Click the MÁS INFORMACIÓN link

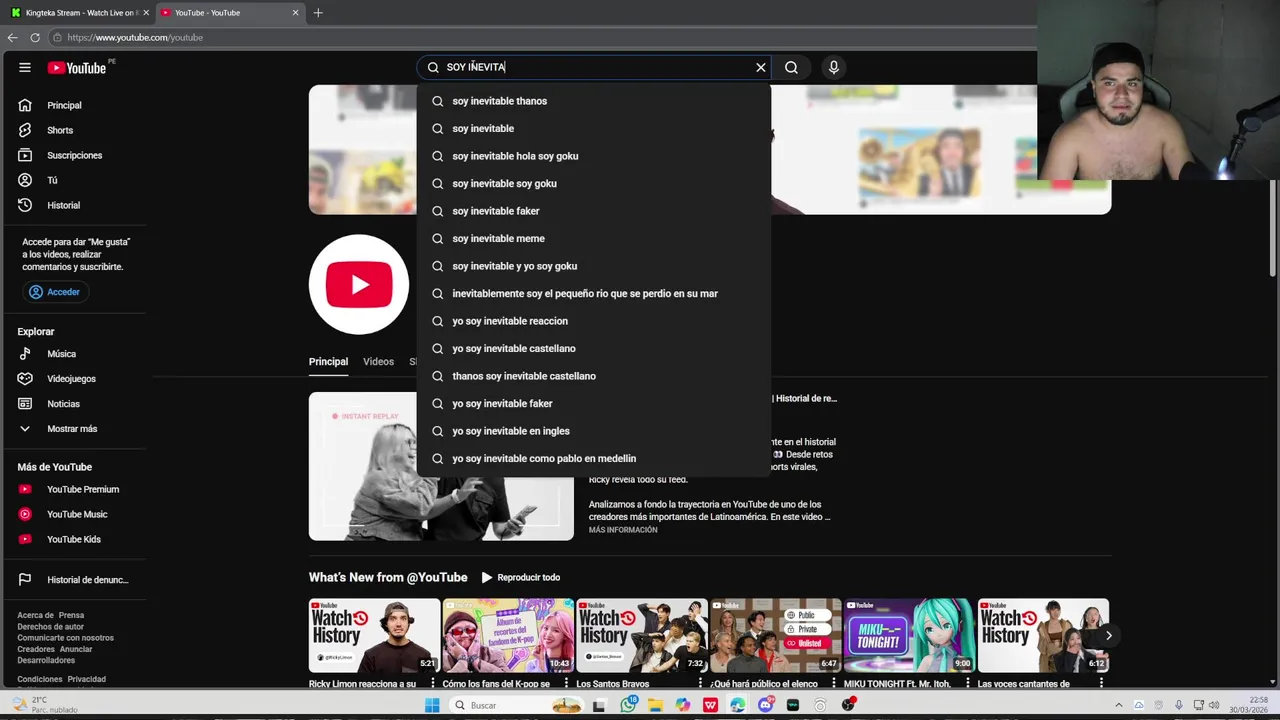click(x=623, y=530)
